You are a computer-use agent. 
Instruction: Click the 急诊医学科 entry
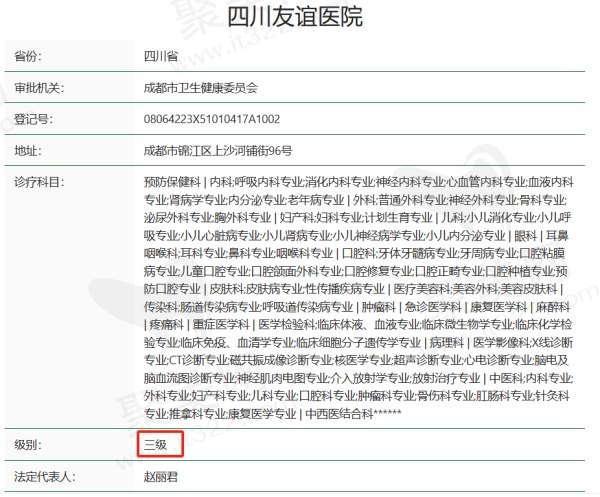coord(433,307)
